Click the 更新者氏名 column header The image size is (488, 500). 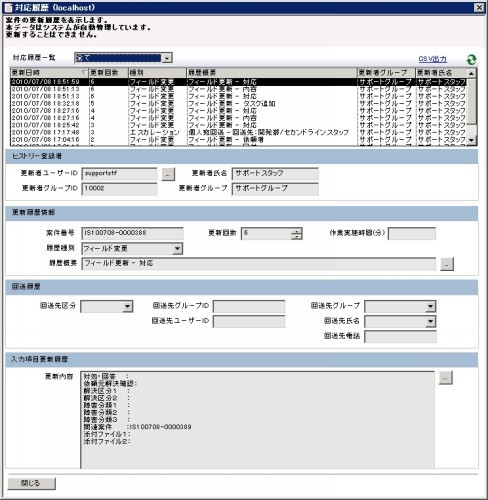pos(441,73)
